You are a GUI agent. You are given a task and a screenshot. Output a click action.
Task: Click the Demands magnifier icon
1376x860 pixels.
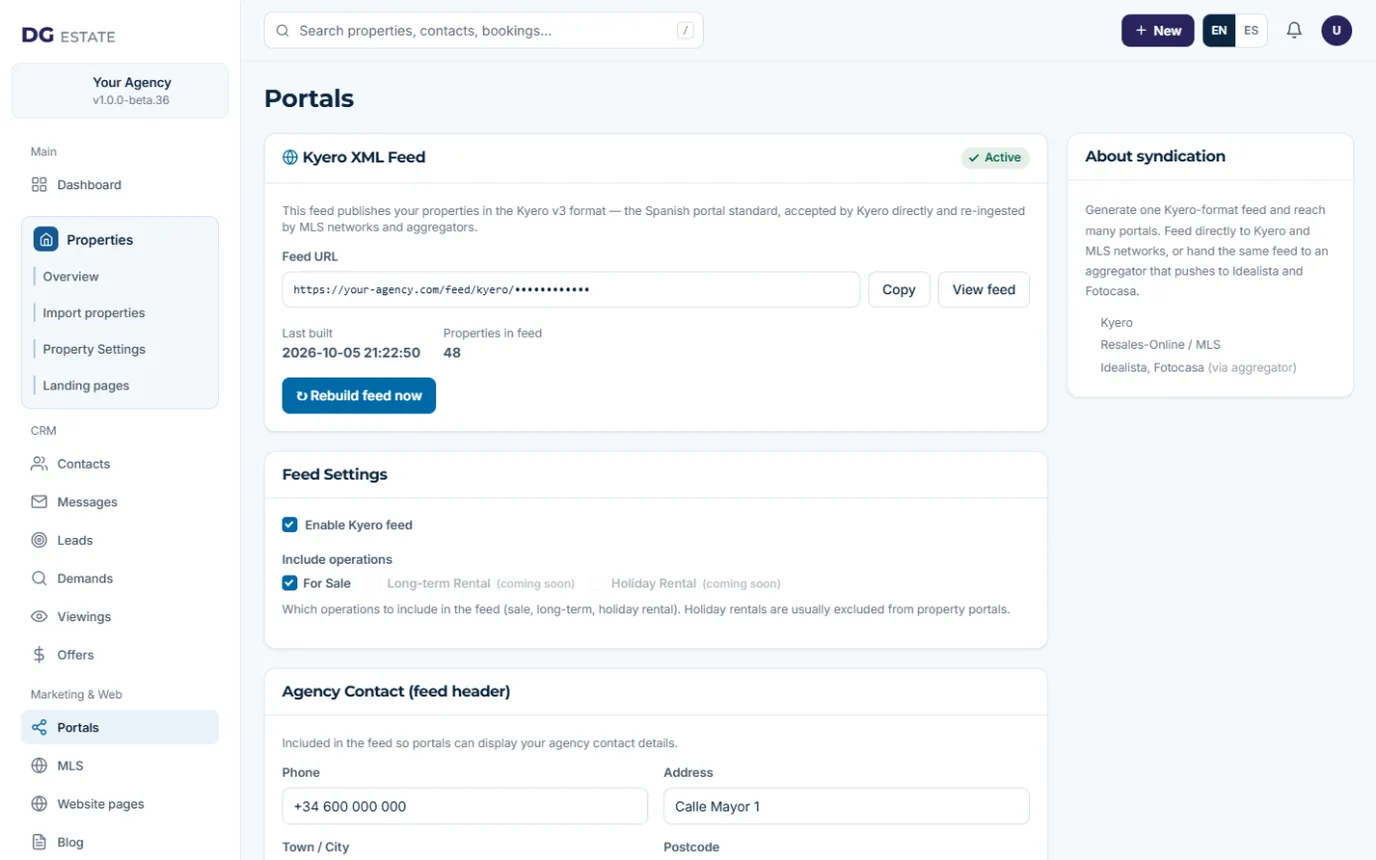pos(39,578)
